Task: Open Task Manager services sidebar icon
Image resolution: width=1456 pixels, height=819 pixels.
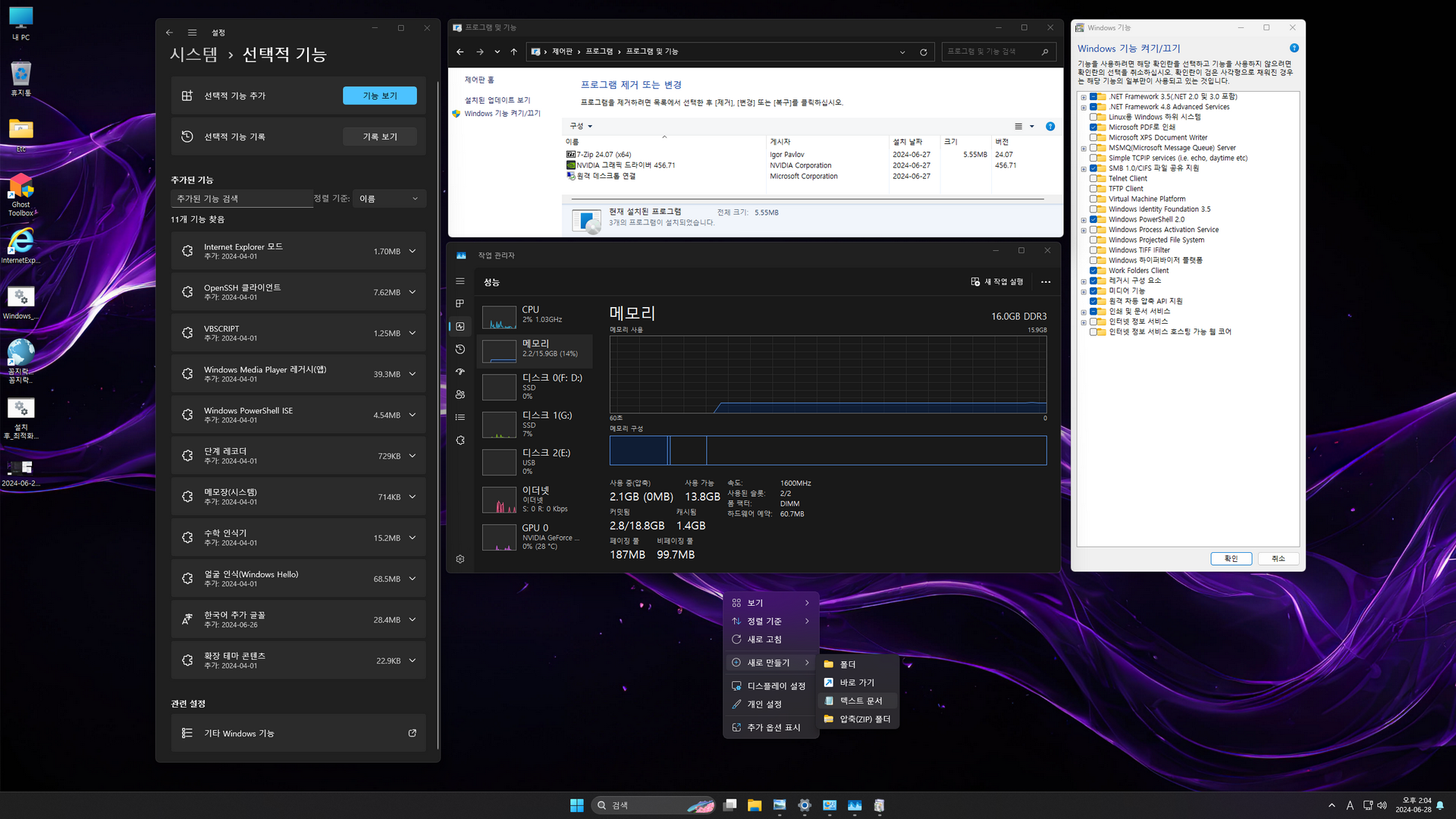Action: (x=460, y=441)
